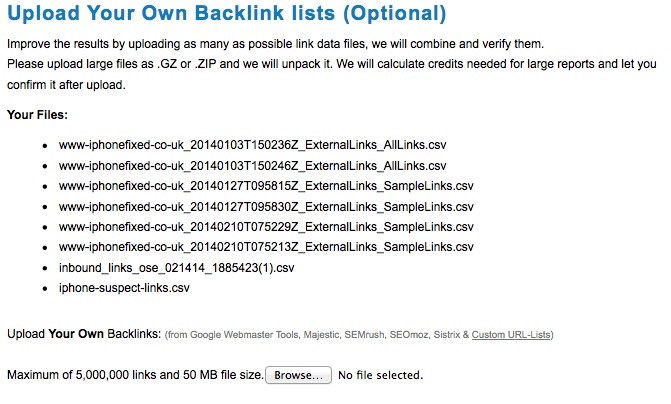Click the 'Upload Your Own Backlink lists' heading
Image resolution: width=671 pixels, height=404 pixels.
[x=227, y=13]
